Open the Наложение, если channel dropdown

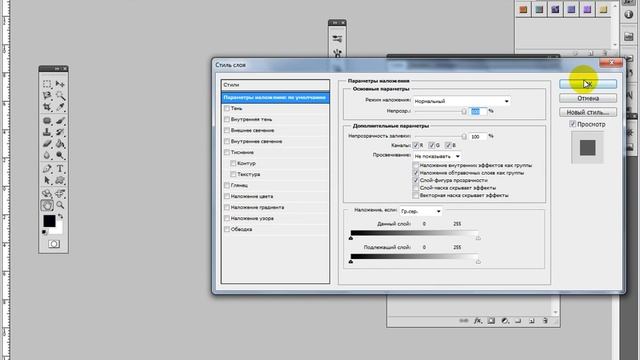(421, 211)
